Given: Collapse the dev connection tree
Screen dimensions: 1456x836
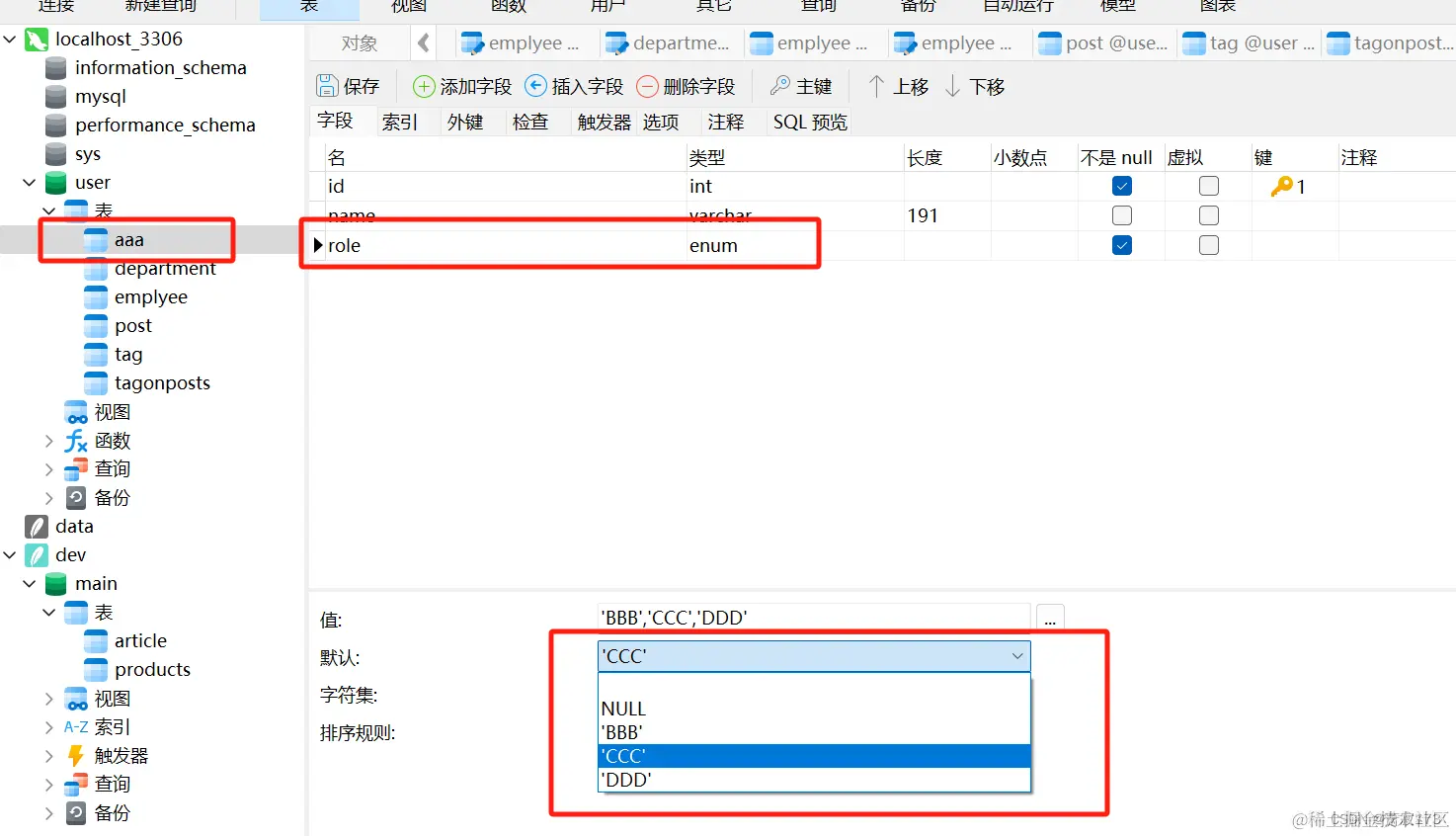Looking at the screenshot, I should click(10, 555).
